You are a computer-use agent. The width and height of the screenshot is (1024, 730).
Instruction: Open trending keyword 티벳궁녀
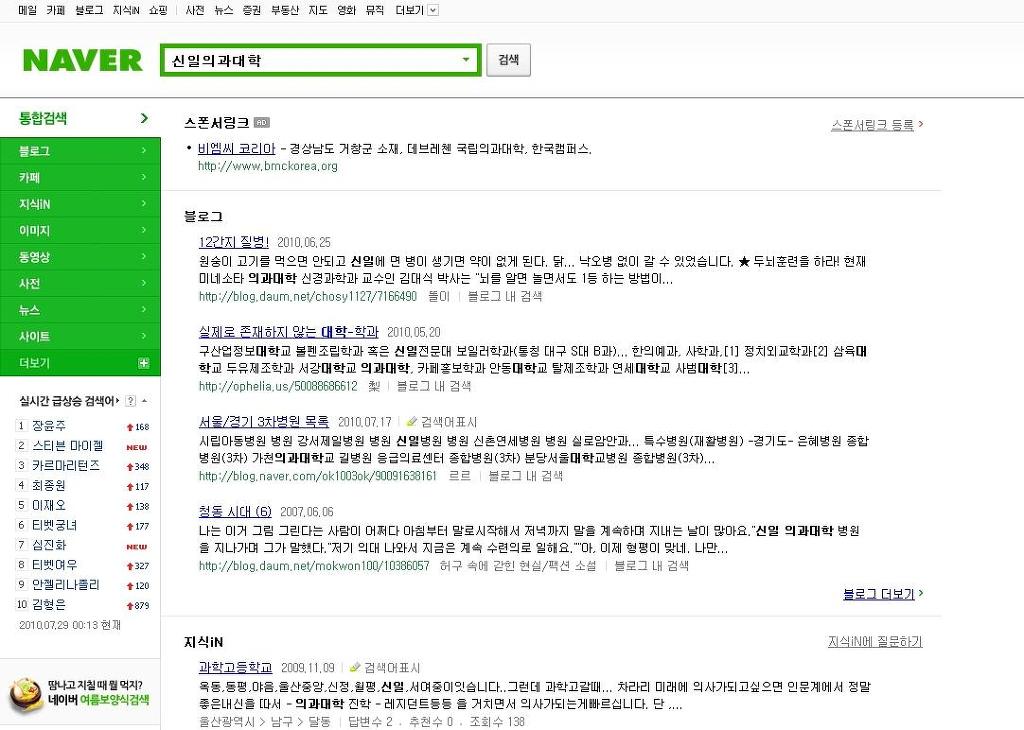point(54,526)
